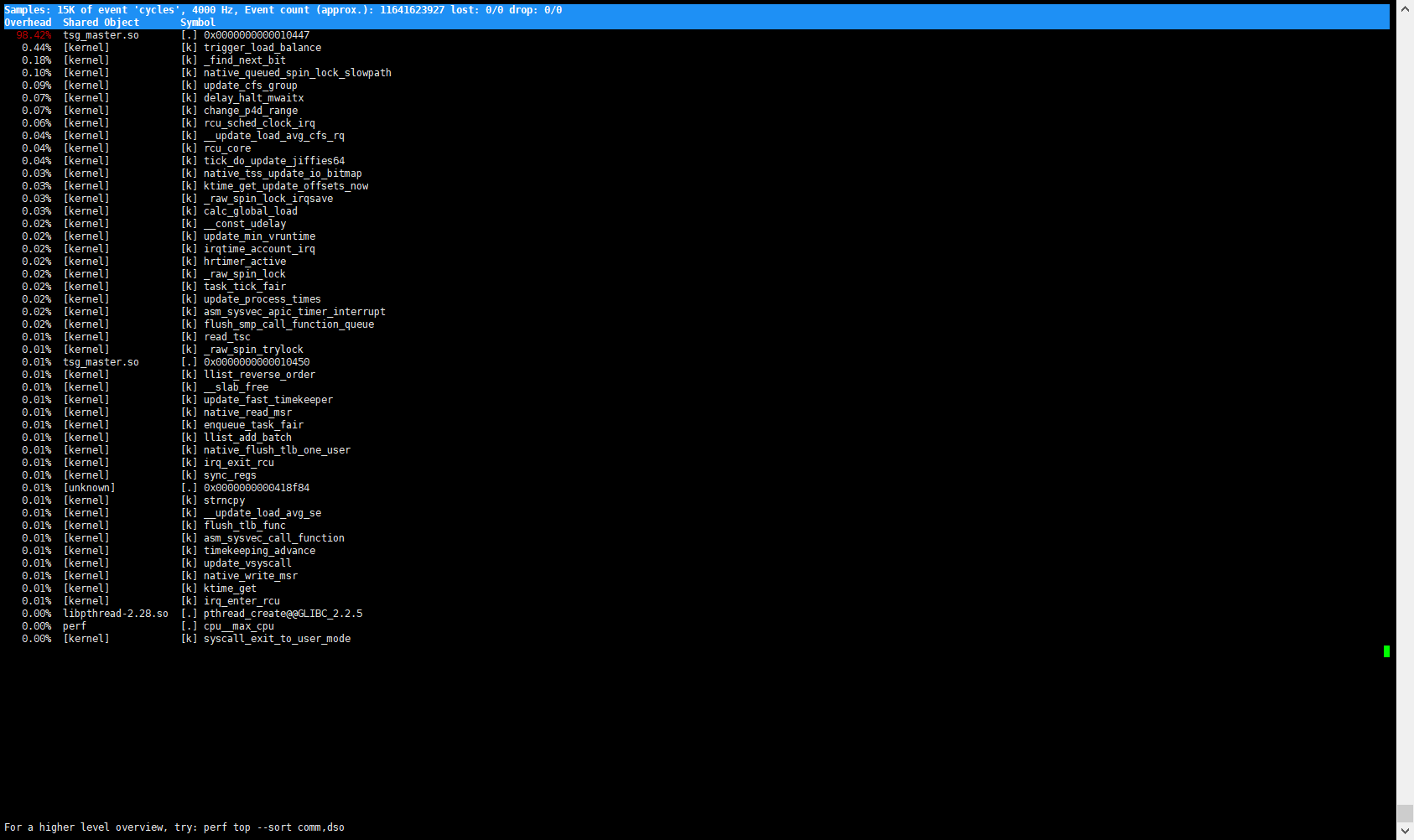This screenshot has width=1414, height=840.
Task: Click the native_queued_spin_lock_slowpath symbol
Action: pos(297,73)
